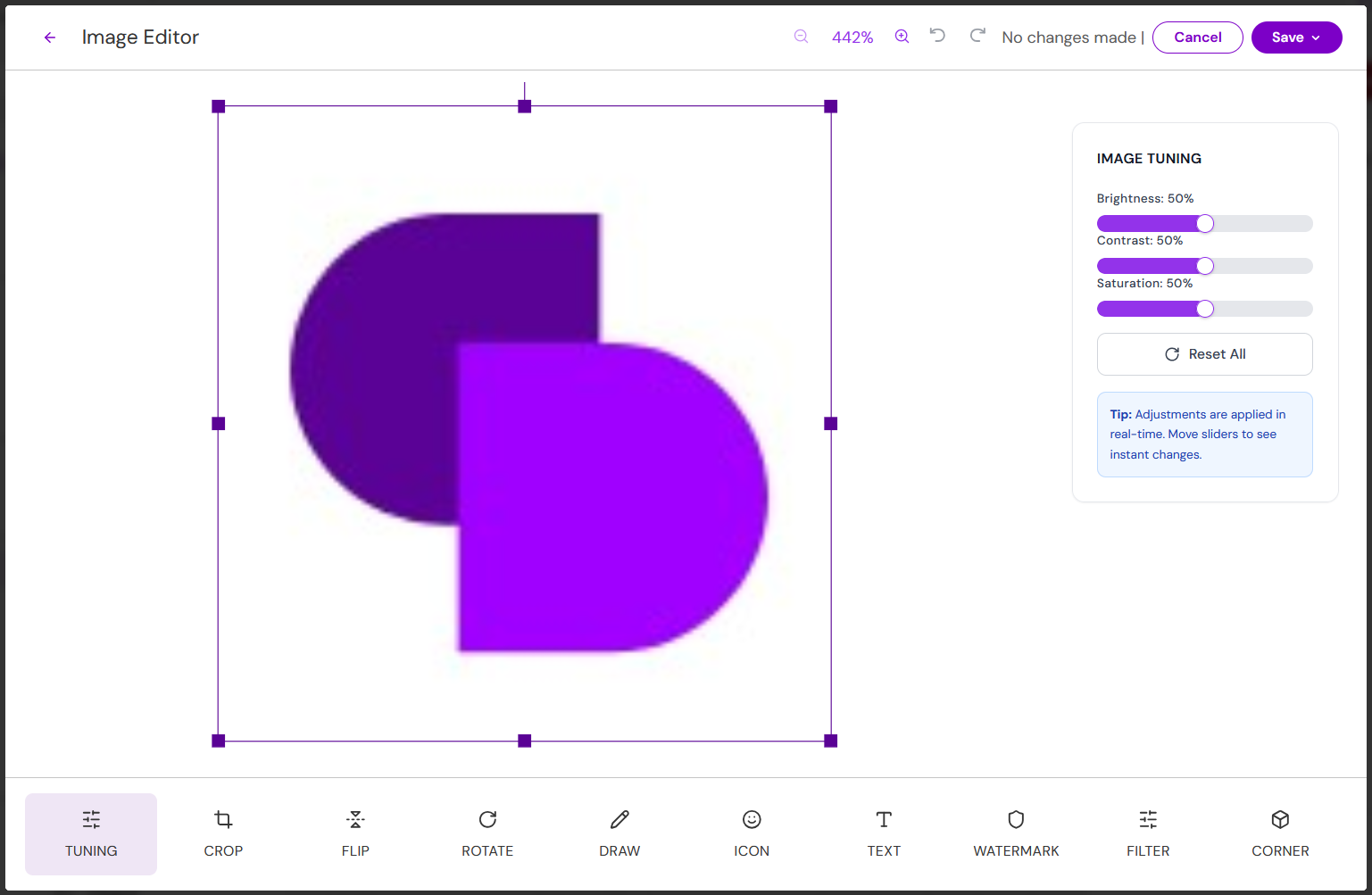Screen dimensions: 1372x895
Task: Click the right-middle selection handle
Action: [831, 424]
